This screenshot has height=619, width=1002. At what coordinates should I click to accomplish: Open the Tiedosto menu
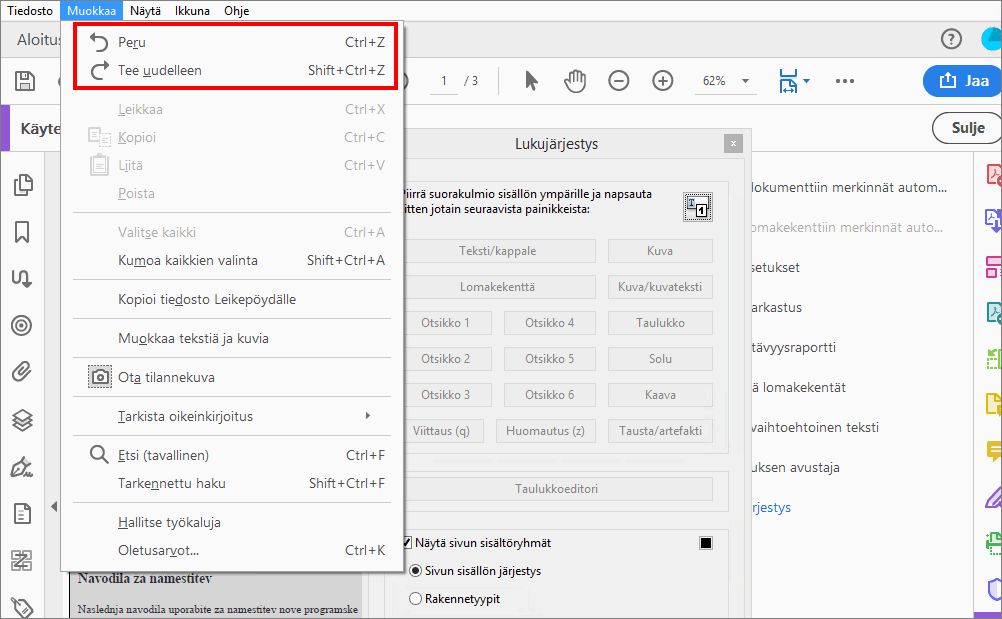pyautogui.click(x=30, y=11)
